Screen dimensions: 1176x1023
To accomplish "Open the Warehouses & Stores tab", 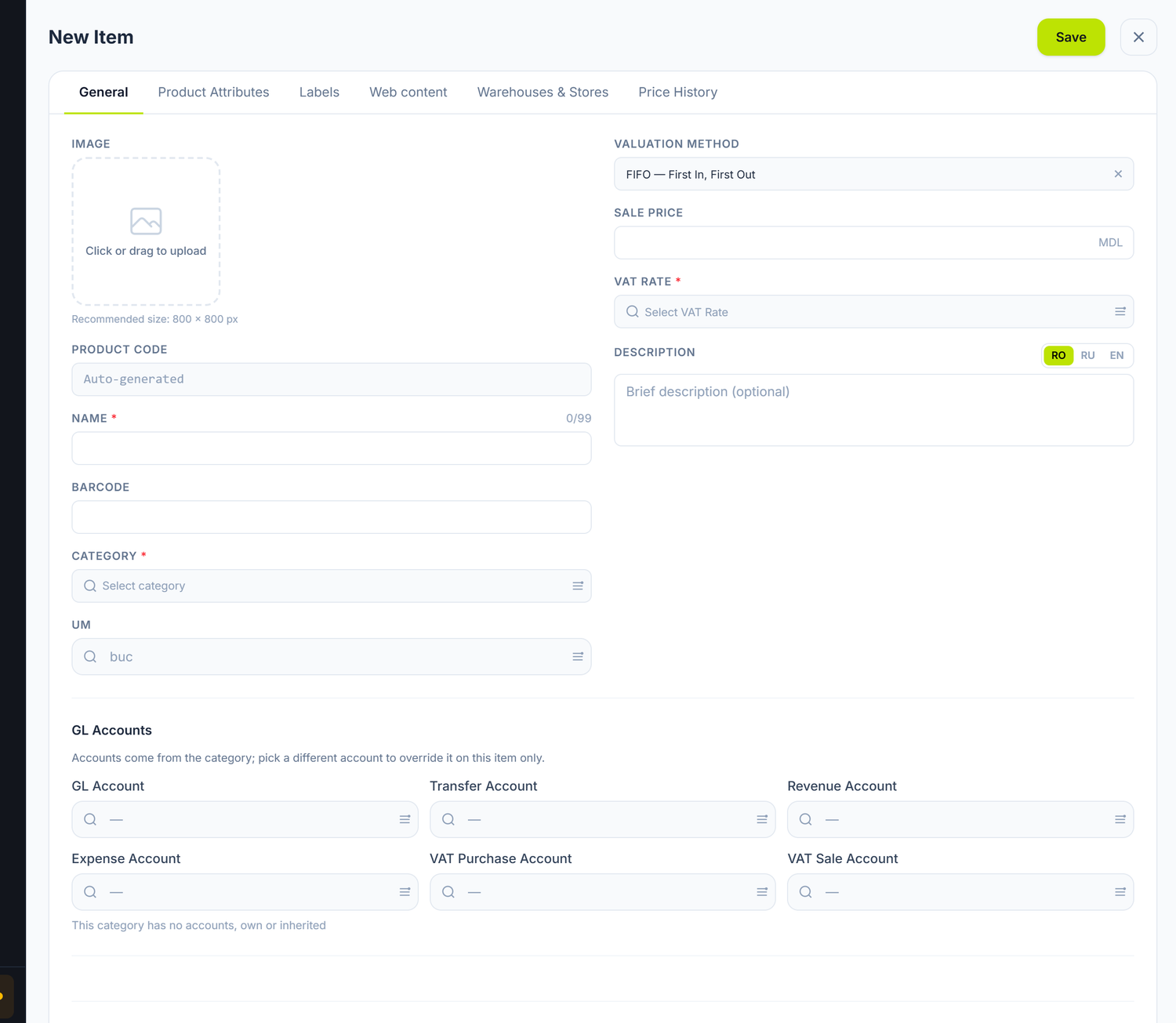I will 543,93.
